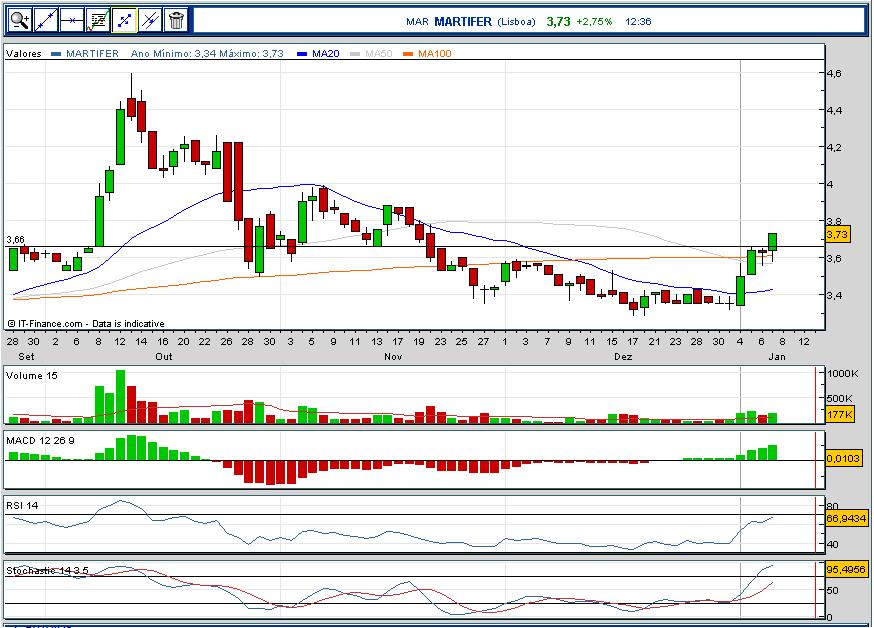This screenshot has width=874, height=628.
Task: Click the MA20 legend label
Action: tap(326, 53)
